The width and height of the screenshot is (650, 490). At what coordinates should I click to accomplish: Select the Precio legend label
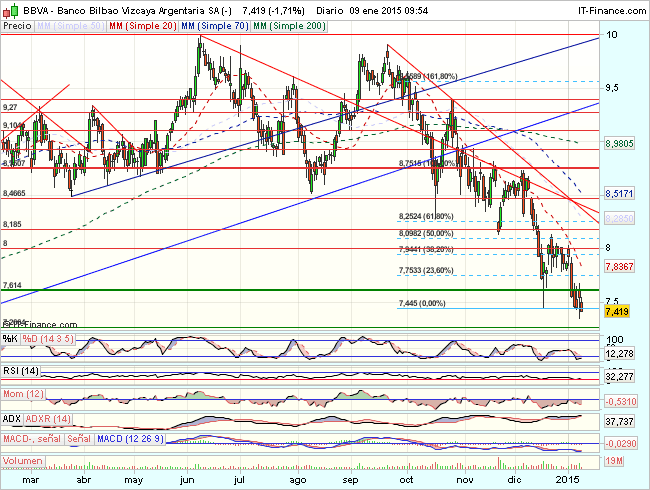click(17, 26)
